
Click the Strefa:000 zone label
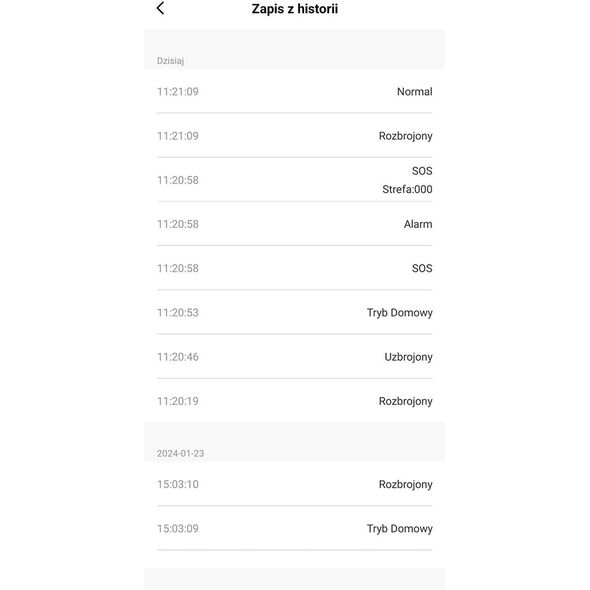pos(407,189)
